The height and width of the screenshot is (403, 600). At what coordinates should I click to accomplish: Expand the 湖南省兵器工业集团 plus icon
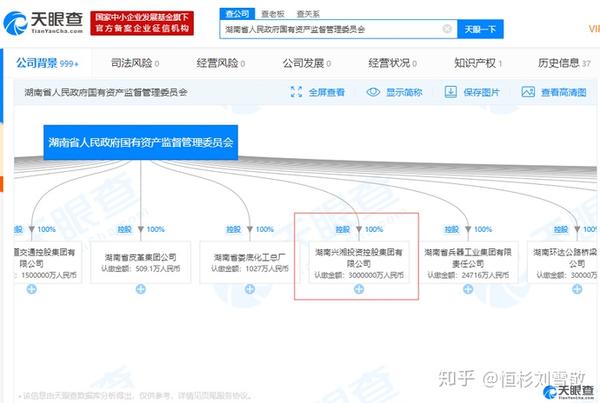pyautogui.click(x=468, y=289)
